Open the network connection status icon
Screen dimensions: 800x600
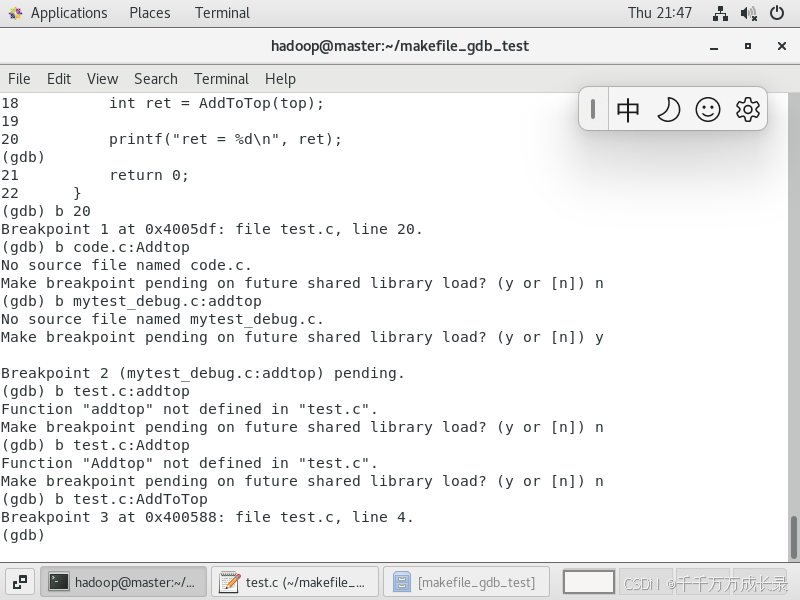720,13
